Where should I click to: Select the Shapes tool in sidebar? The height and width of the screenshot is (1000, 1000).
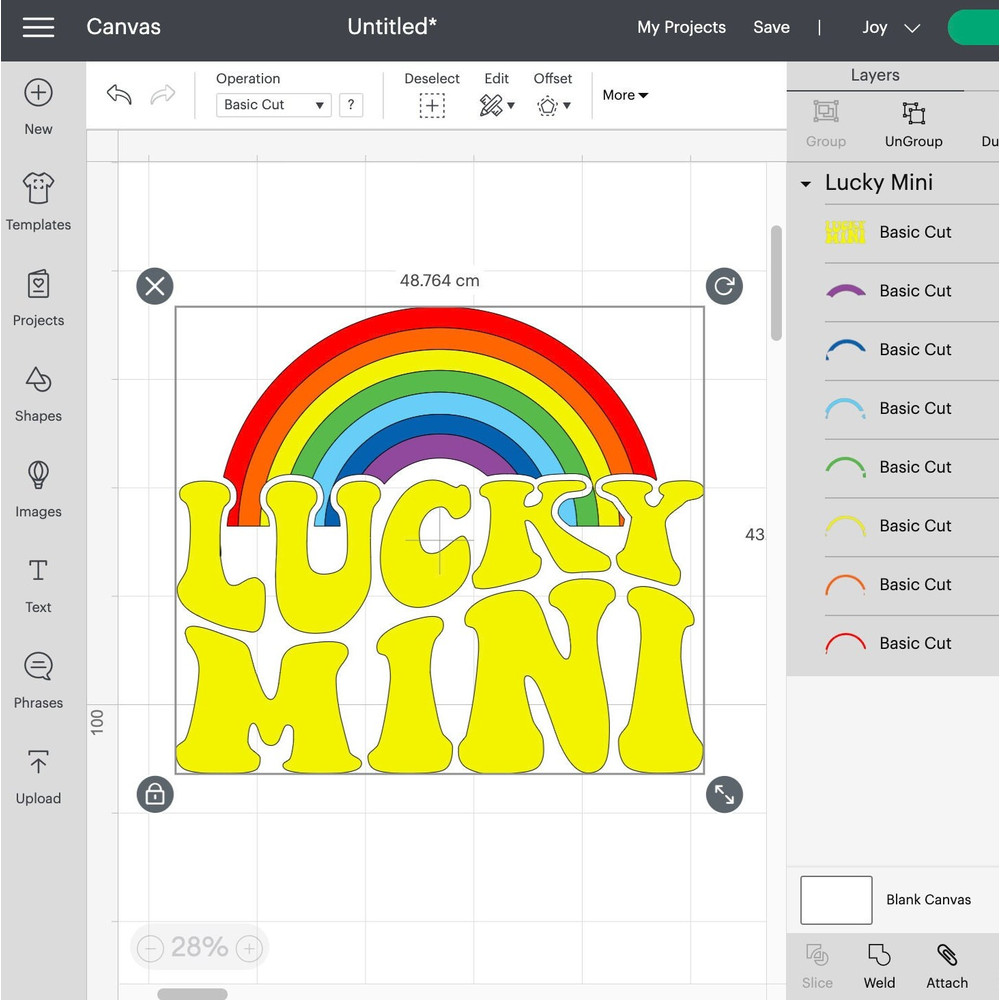[x=37, y=390]
